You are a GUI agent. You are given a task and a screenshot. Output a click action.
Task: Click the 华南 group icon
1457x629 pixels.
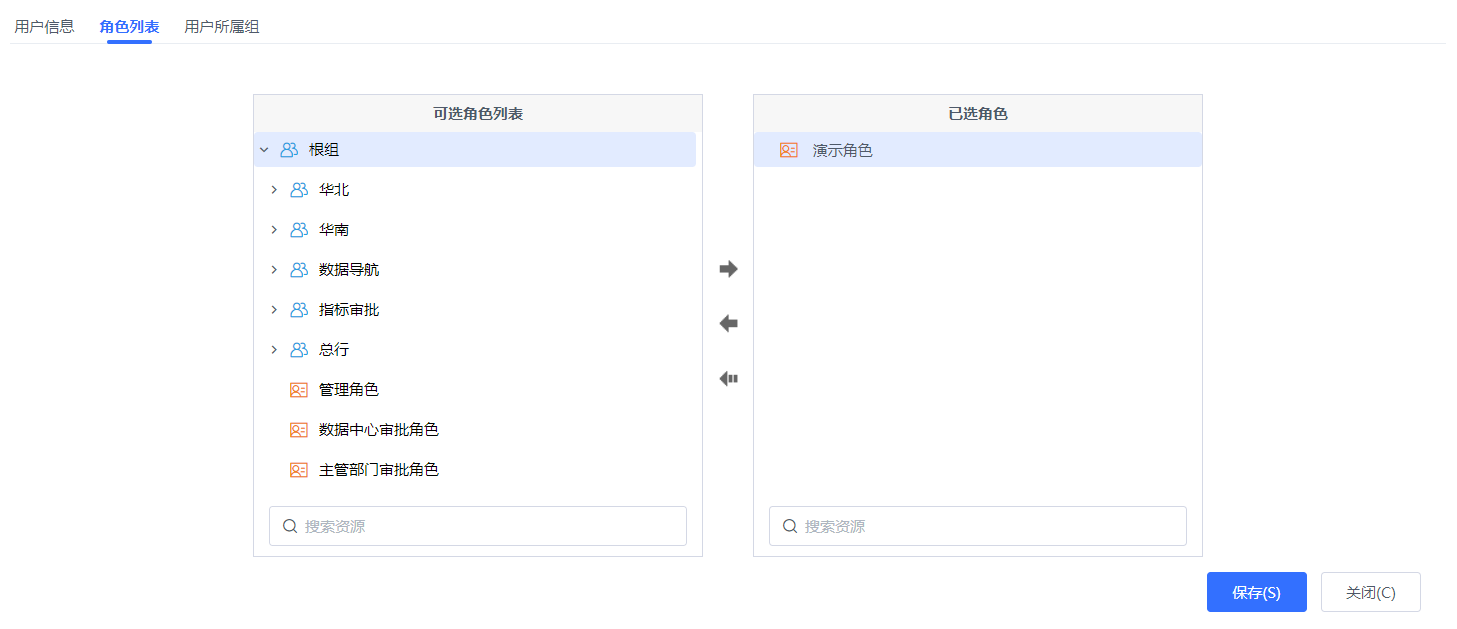click(299, 230)
